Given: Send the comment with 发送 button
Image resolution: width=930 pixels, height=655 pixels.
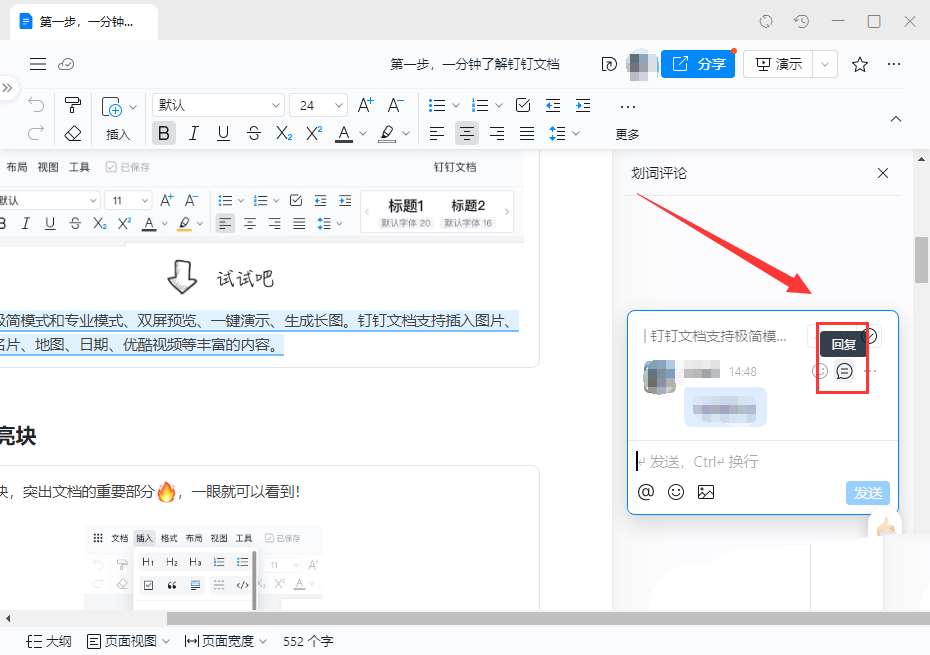Looking at the screenshot, I should tap(868, 492).
